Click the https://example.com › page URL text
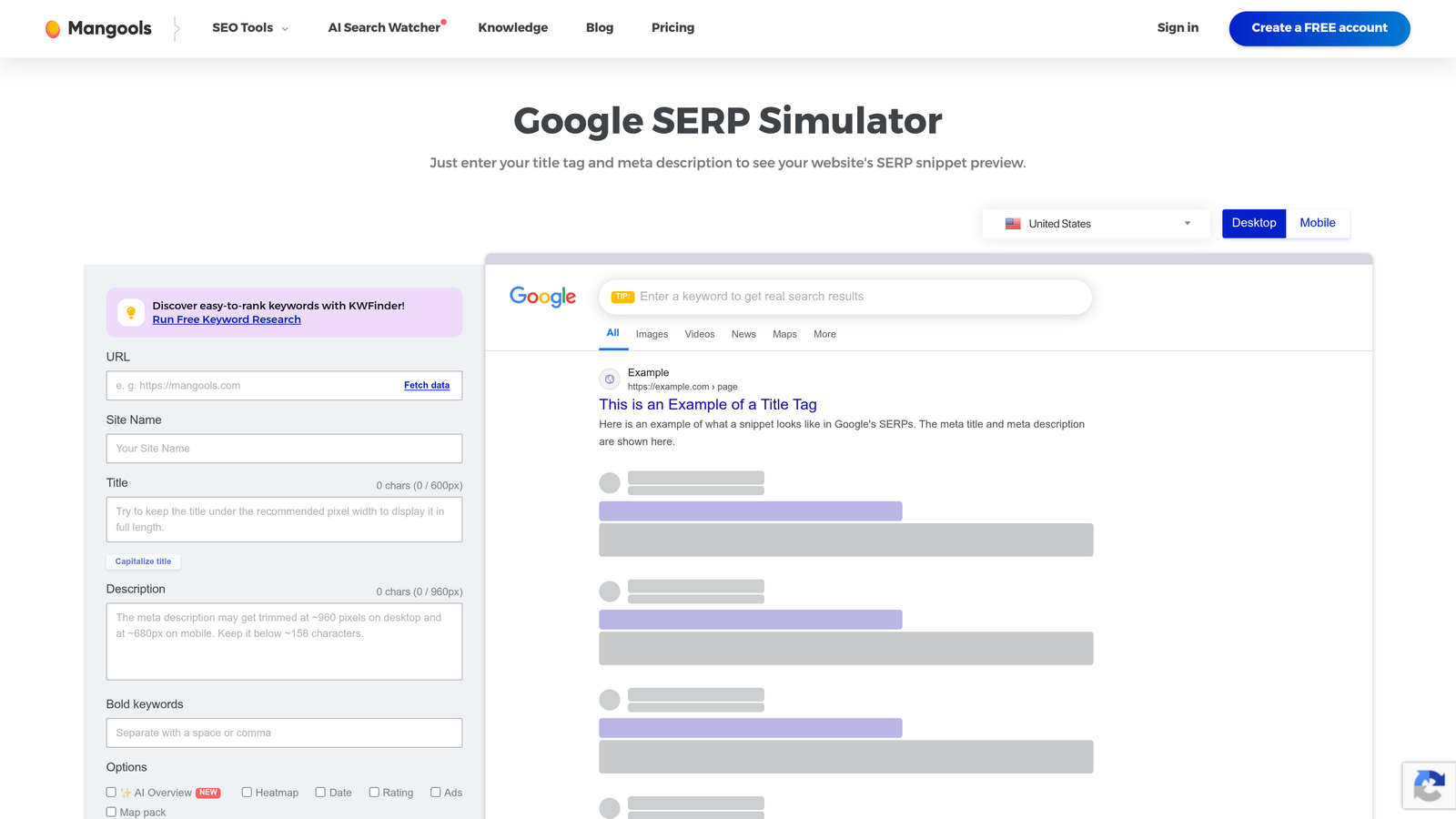This screenshot has width=1456, height=819. coord(682,387)
